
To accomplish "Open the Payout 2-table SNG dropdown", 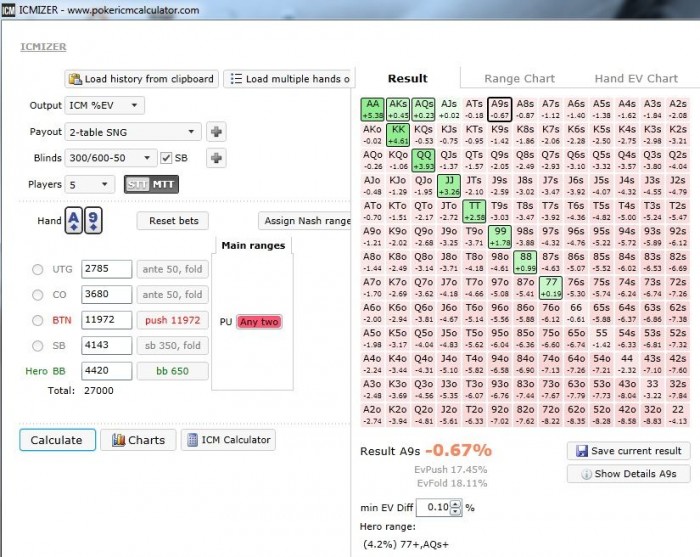I will 133,132.
